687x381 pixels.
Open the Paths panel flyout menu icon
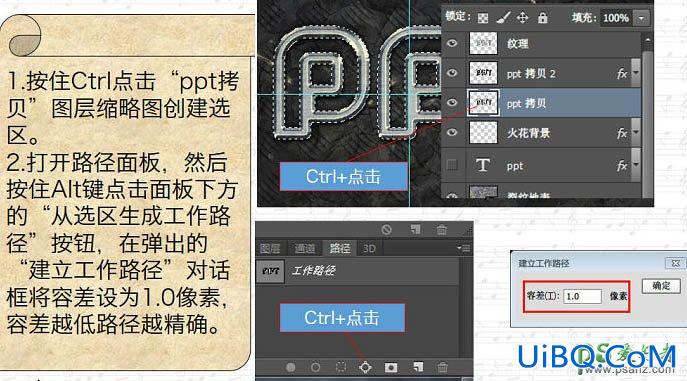464,248
